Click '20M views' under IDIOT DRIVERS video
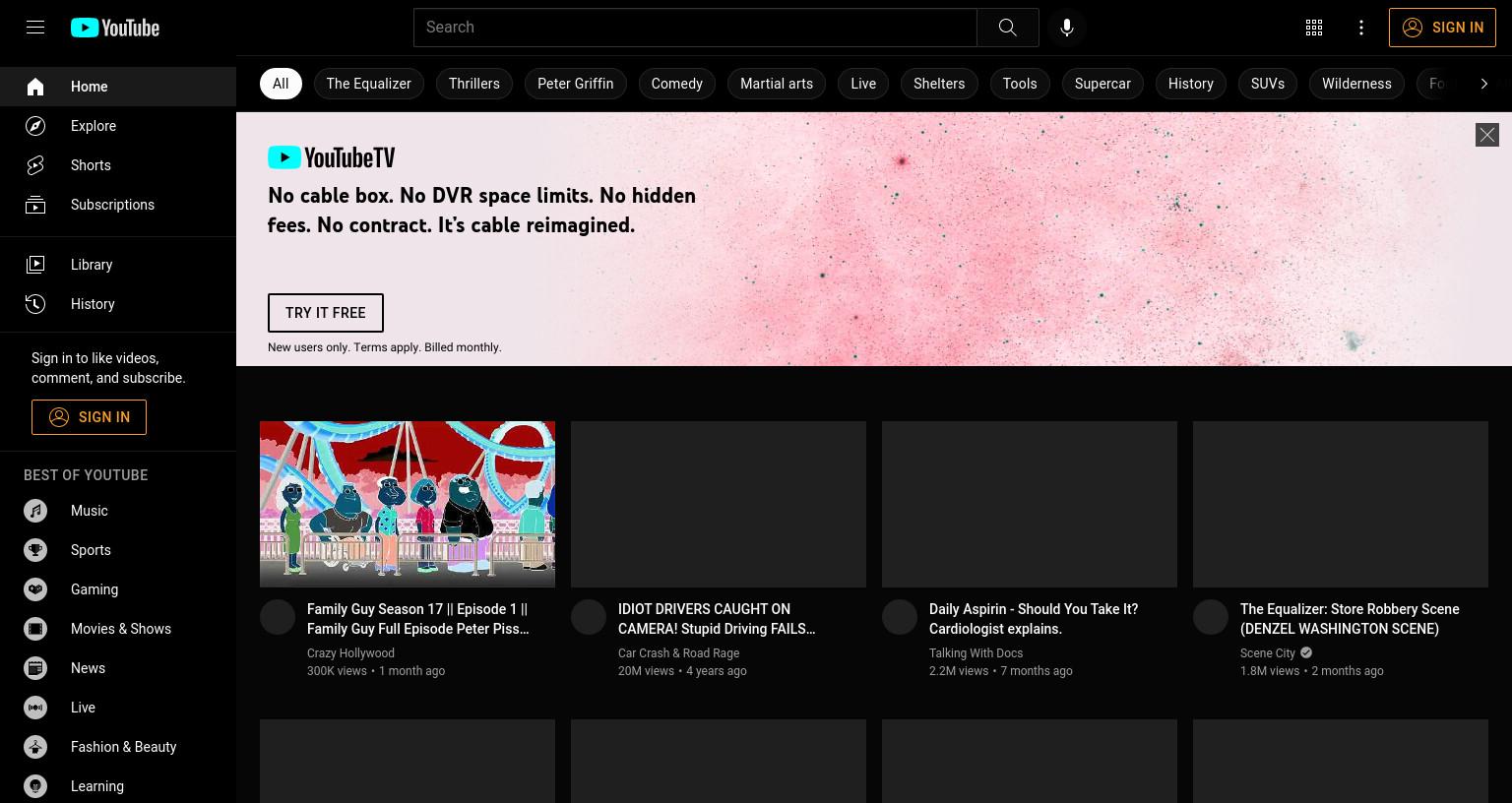1512x803 pixels. tap(646, 671)
